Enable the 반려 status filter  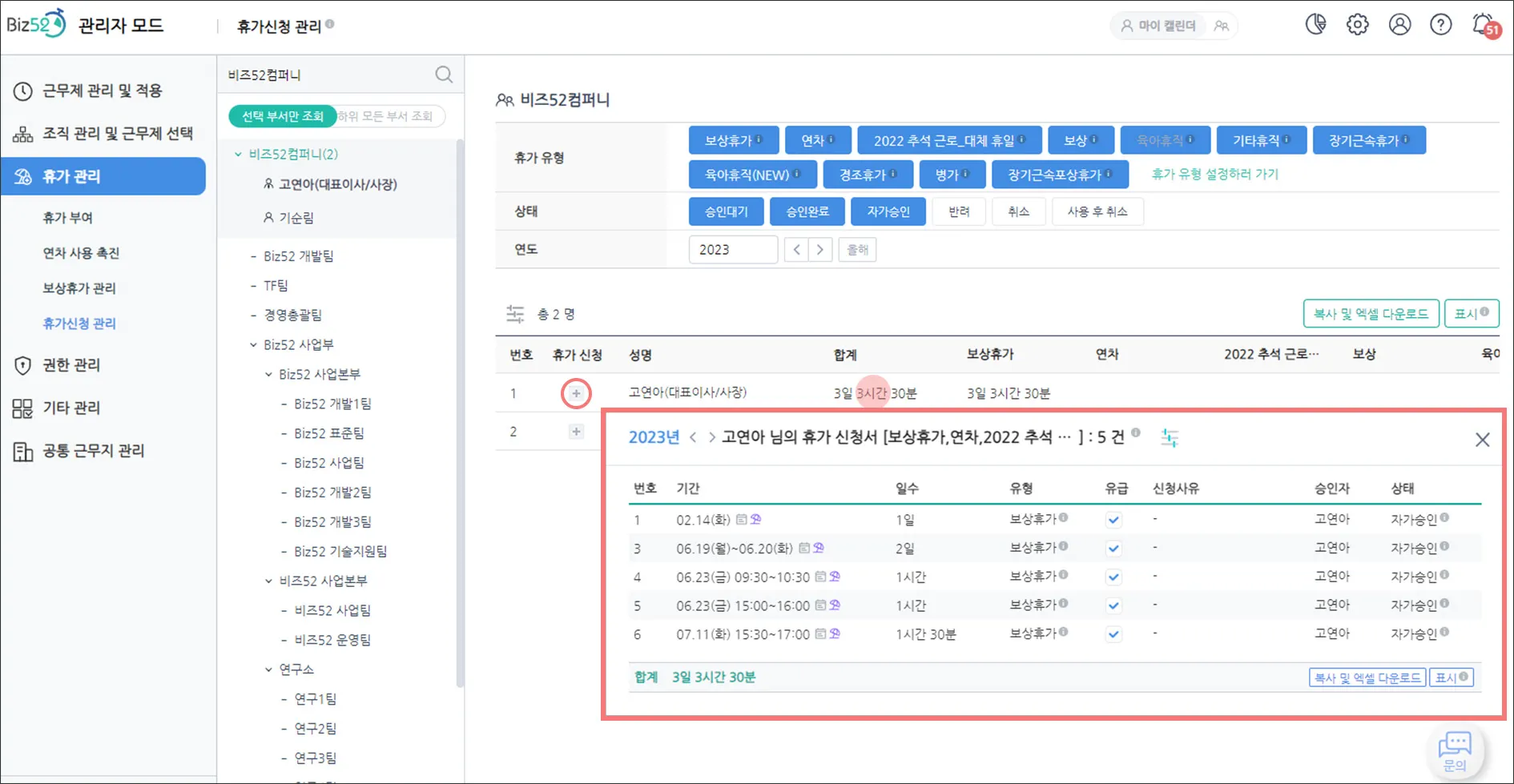(959, 211)
